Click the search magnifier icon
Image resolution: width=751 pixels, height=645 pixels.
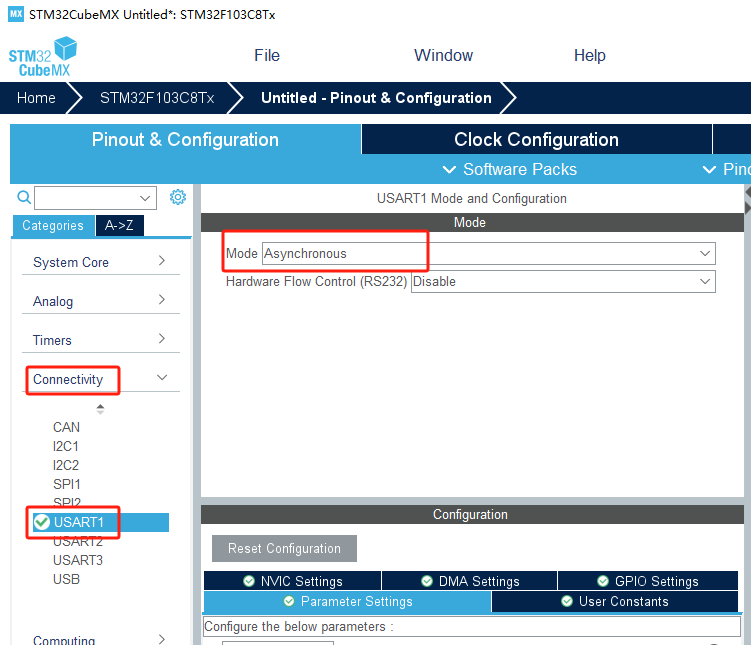(x=23, y=197)
